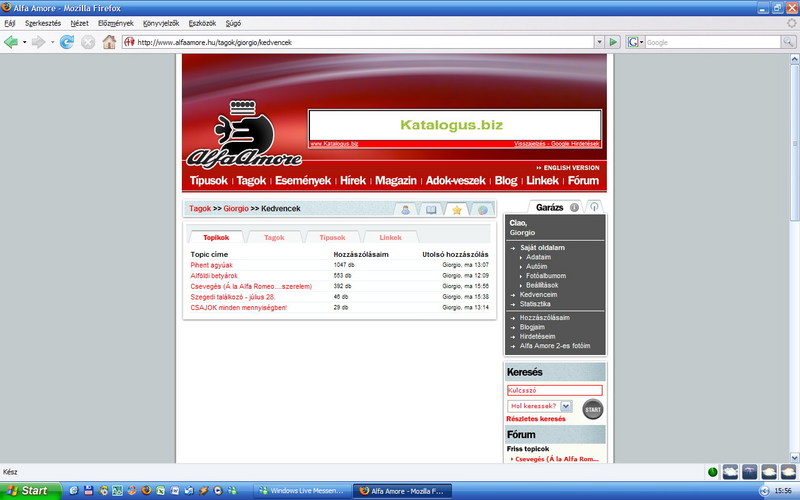Click the Google search box
Viewport: 800px width, 500px height.
[713, 42]
